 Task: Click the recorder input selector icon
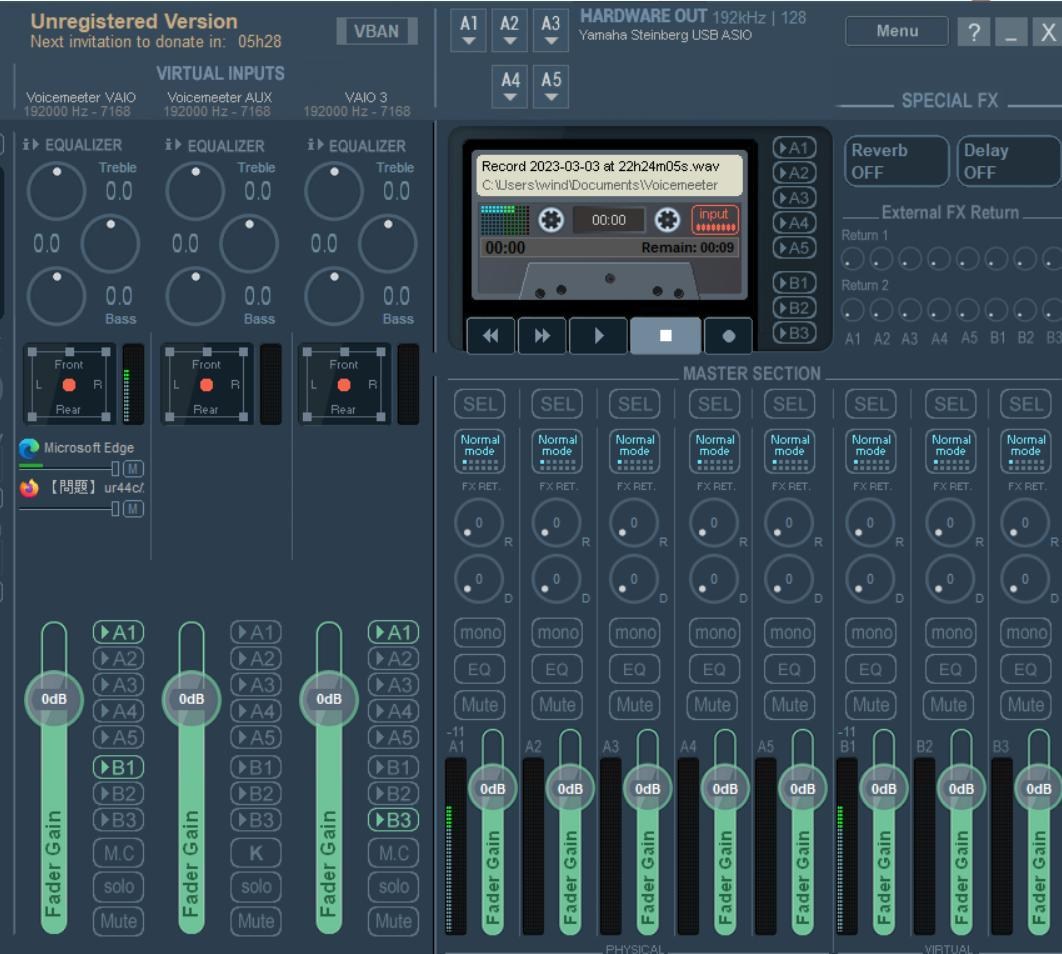click(x=715, y=219)
